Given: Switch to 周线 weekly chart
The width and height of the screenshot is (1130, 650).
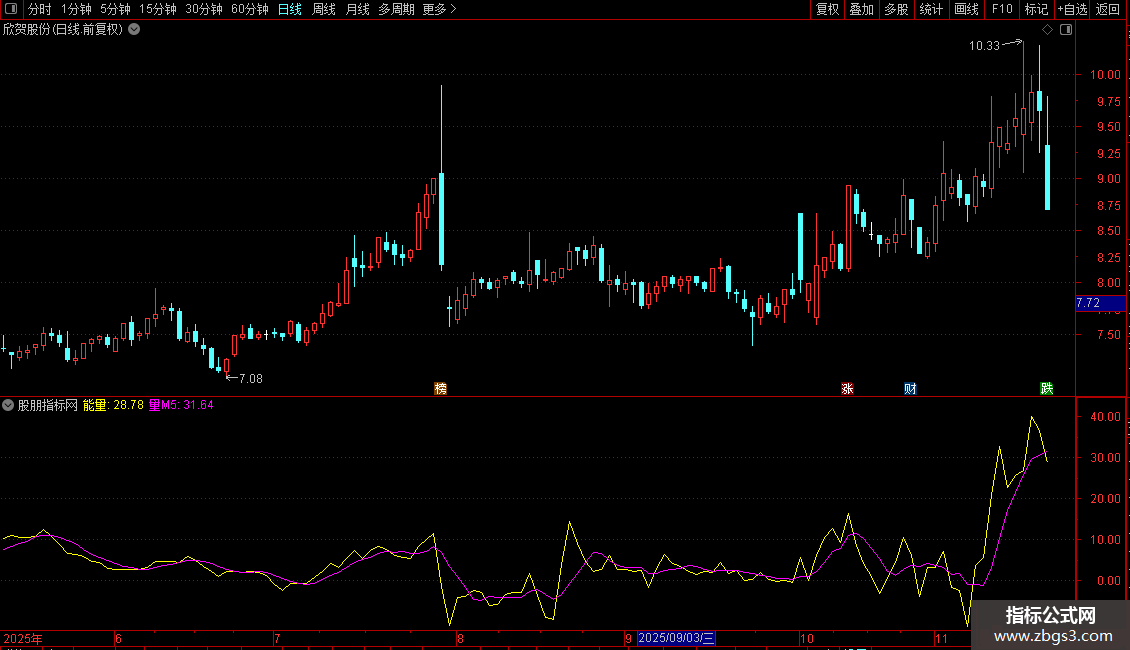Looking at the screenshot, I should tap(324, 9).
